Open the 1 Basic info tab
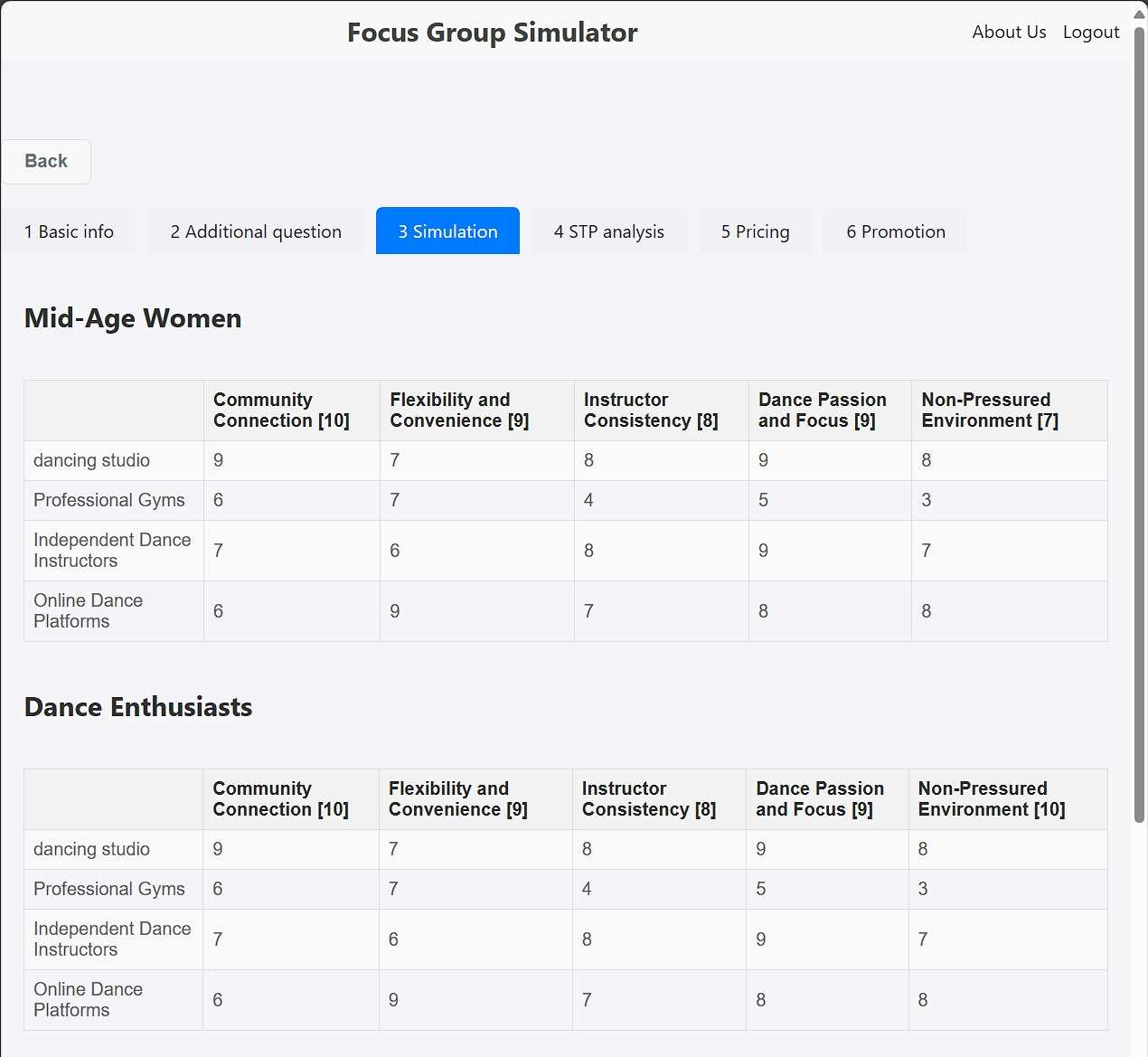The height and width of the screenshot is (1057, 1148). (69, 231)
